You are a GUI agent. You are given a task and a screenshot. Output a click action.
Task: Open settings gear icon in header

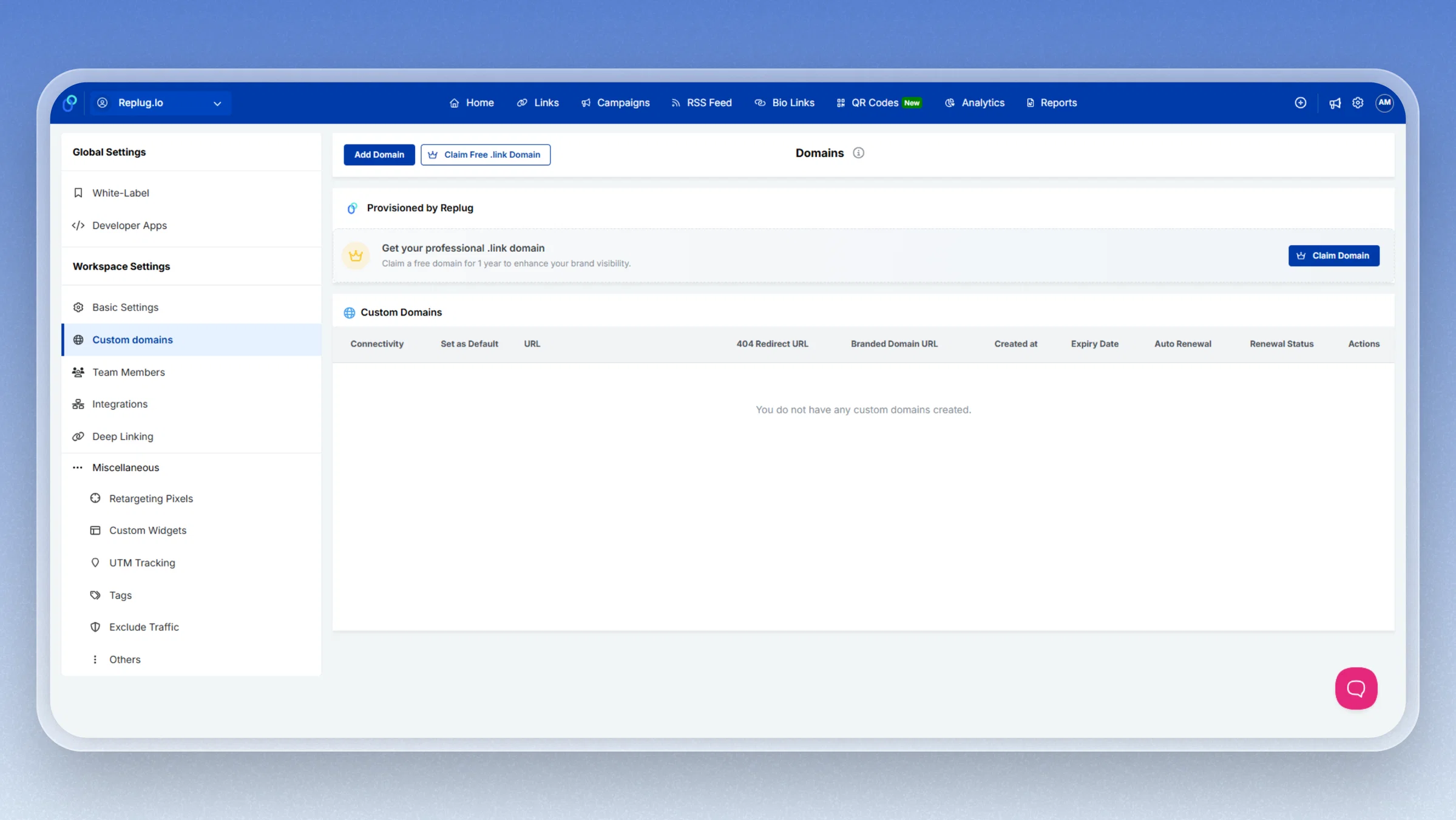coord(1358,103)
